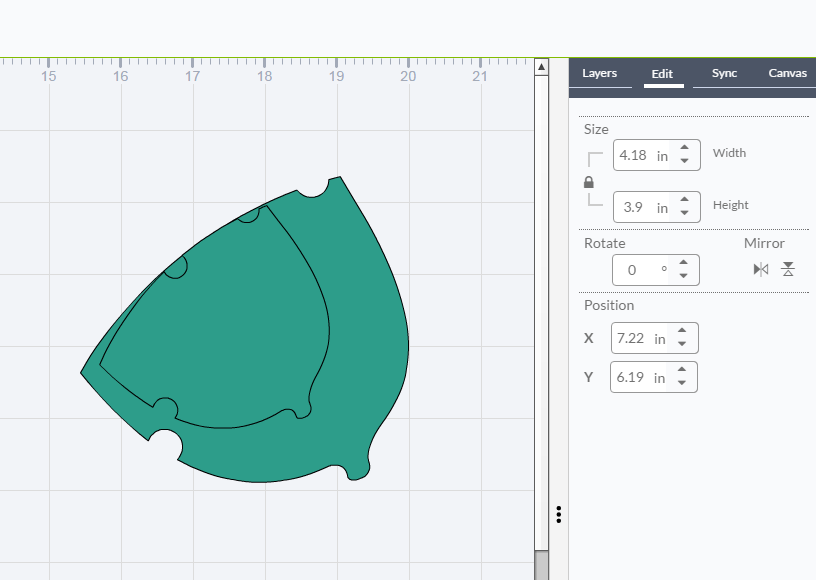Toggle the aspect ratio lock icon
This screenshot has height=580, width=816.
click(589, 182)
